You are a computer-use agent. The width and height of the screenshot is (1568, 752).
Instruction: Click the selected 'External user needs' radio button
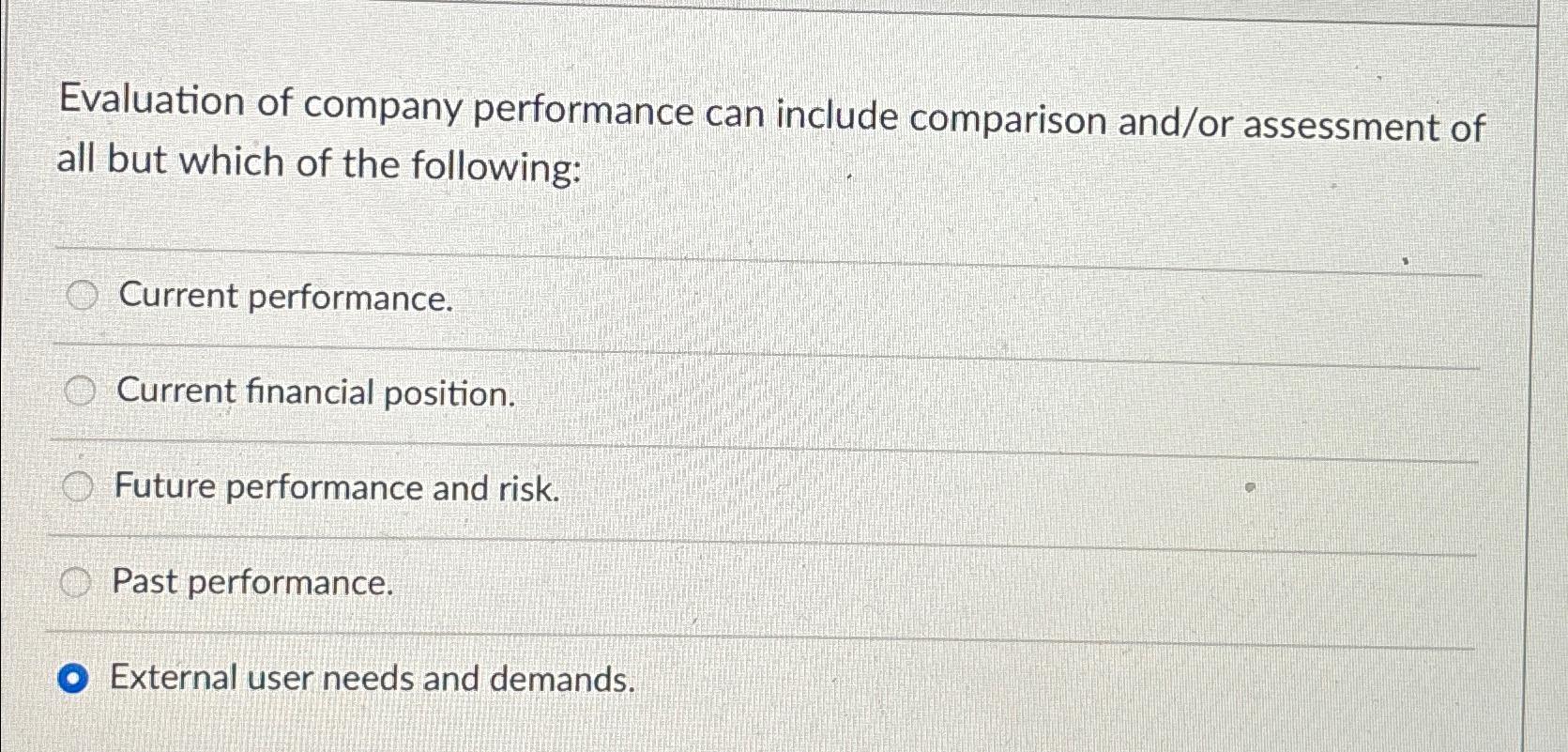pos(75,678)
